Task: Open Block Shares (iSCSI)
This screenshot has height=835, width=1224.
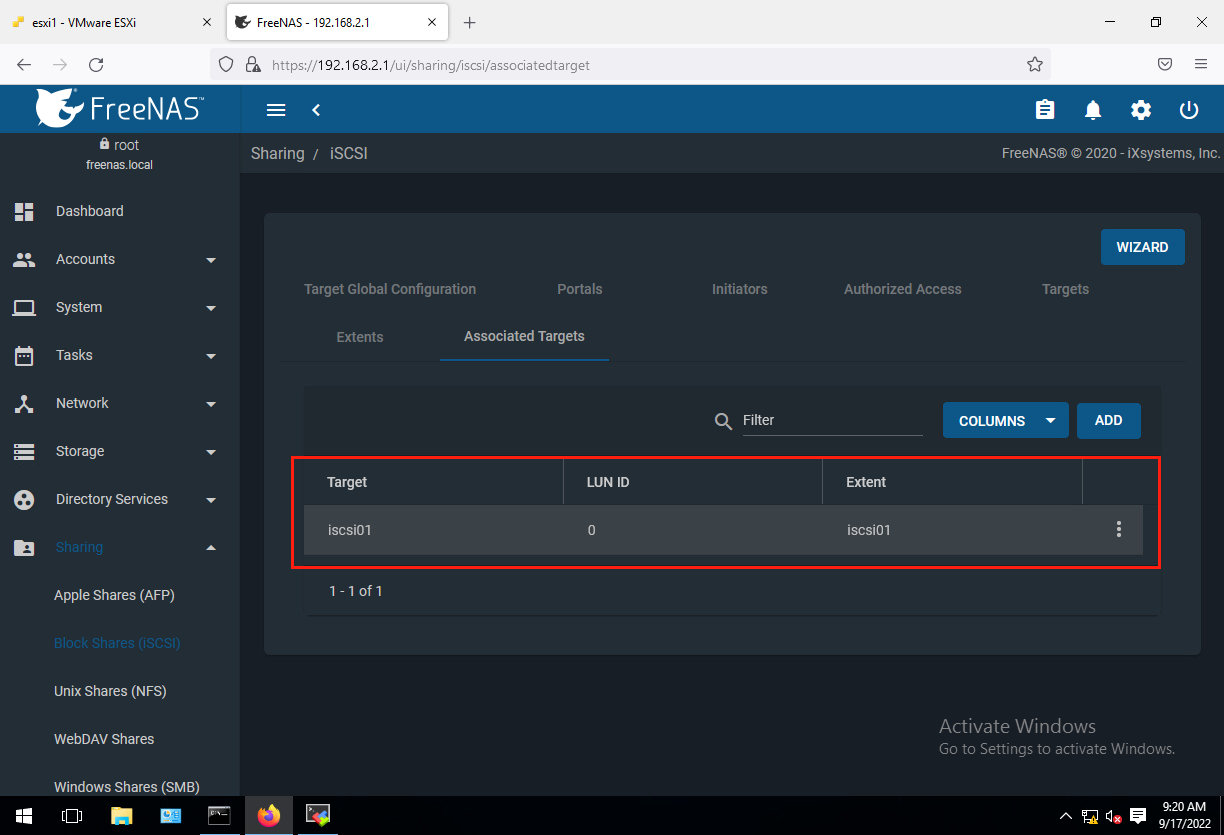Action: (117, 643)
